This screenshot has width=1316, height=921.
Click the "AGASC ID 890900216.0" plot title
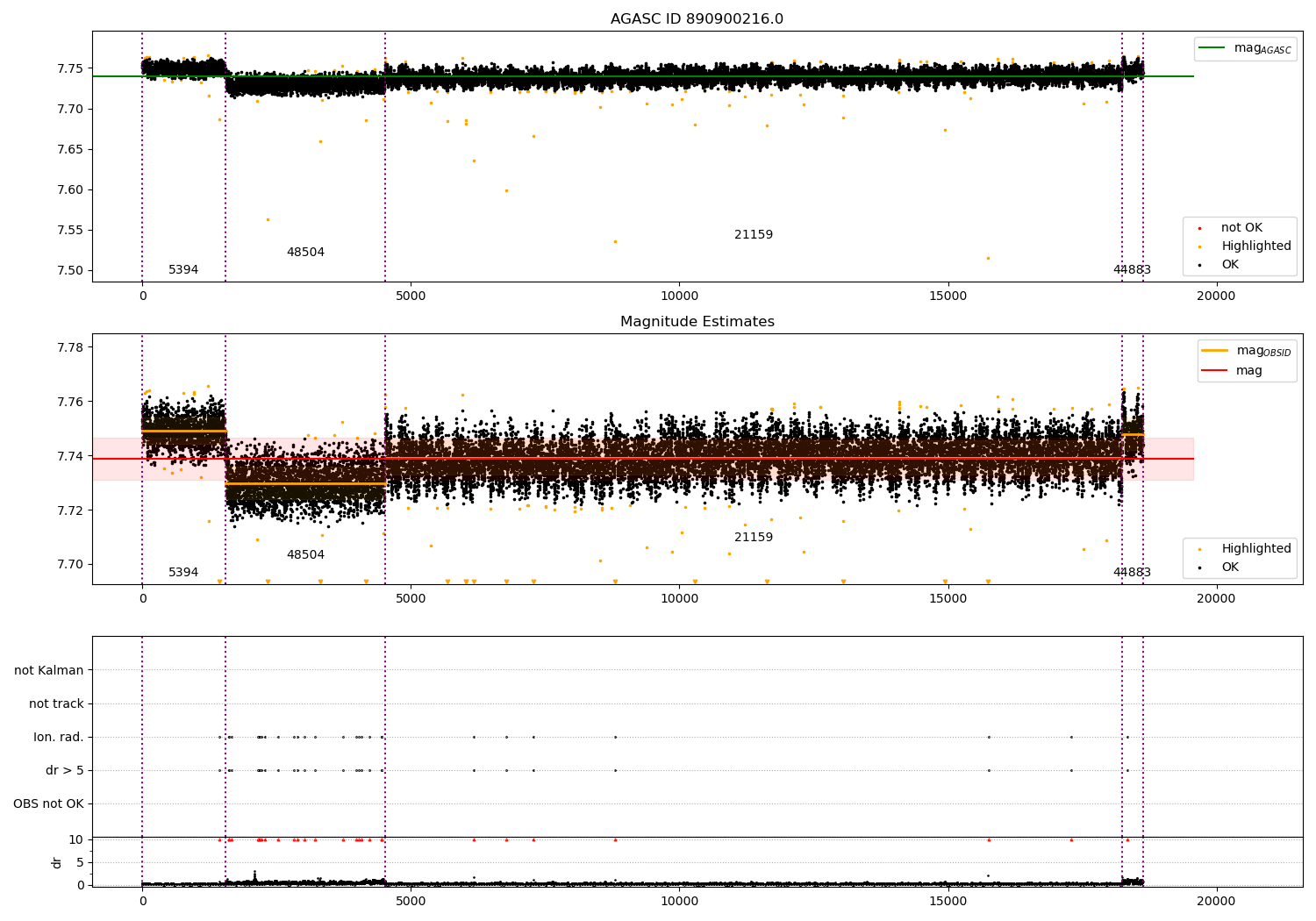697,19
